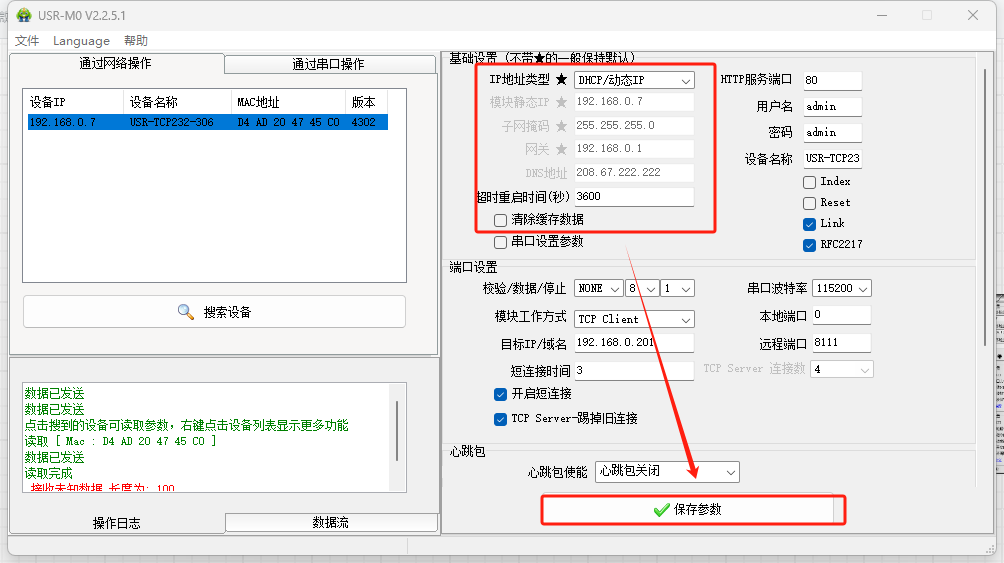Open TCP Server 连接数 dropdown

tap(841, 370)
